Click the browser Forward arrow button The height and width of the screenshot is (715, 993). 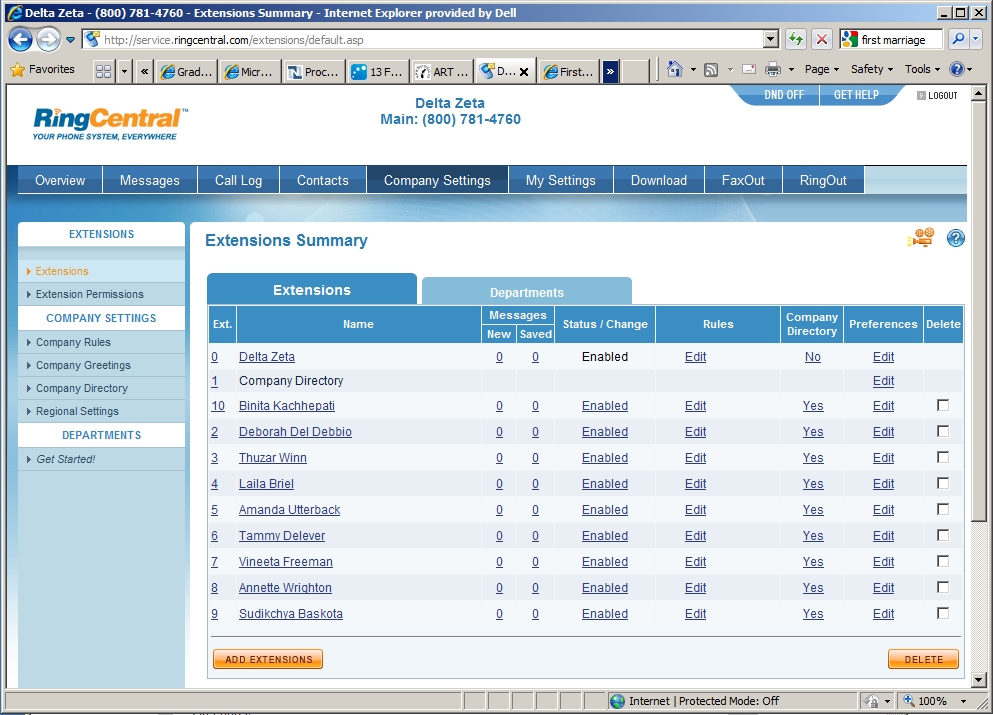point(48,39)
